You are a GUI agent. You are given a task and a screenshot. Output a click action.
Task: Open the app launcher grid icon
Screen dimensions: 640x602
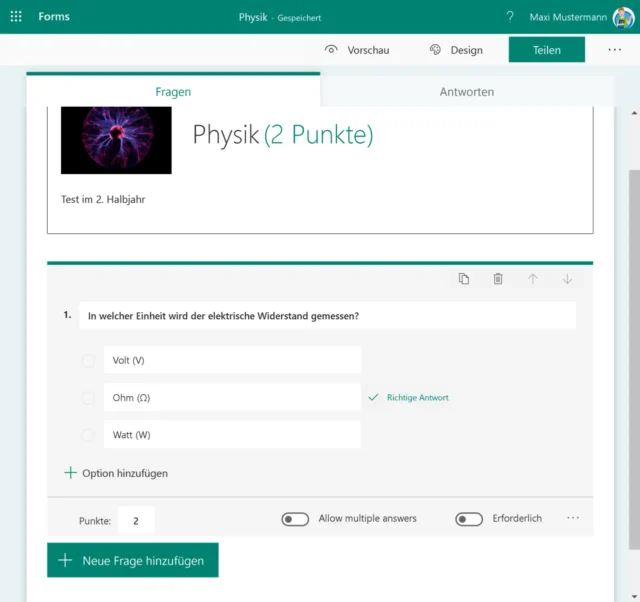[16, 17]
